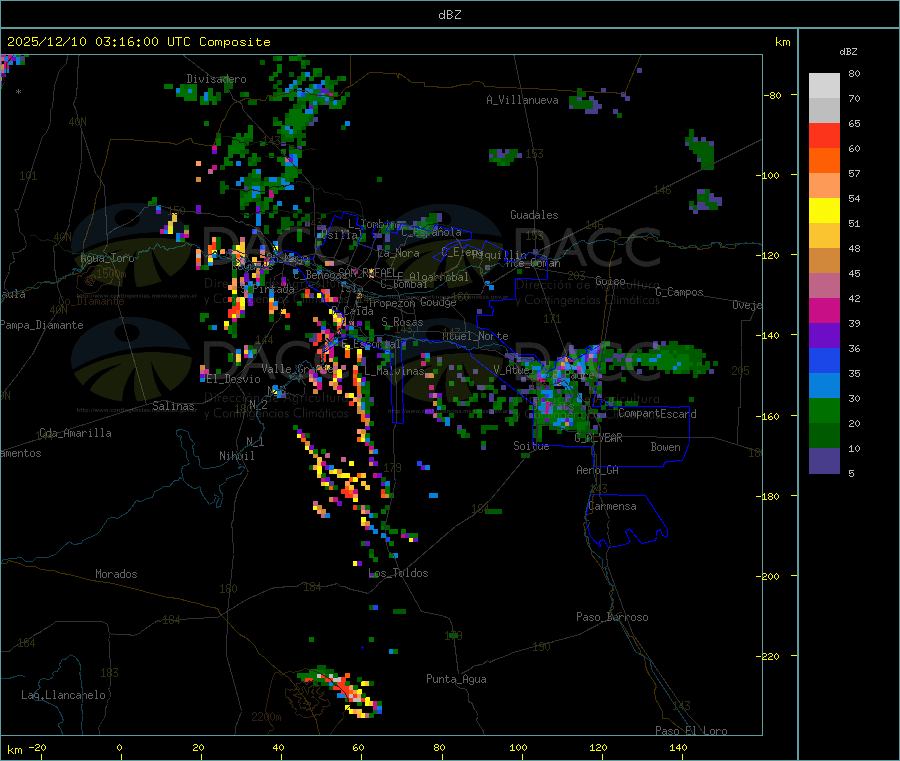Click the Pampa_Diamante label
Screen dimensions: 900x761
[x=42, y=325]
